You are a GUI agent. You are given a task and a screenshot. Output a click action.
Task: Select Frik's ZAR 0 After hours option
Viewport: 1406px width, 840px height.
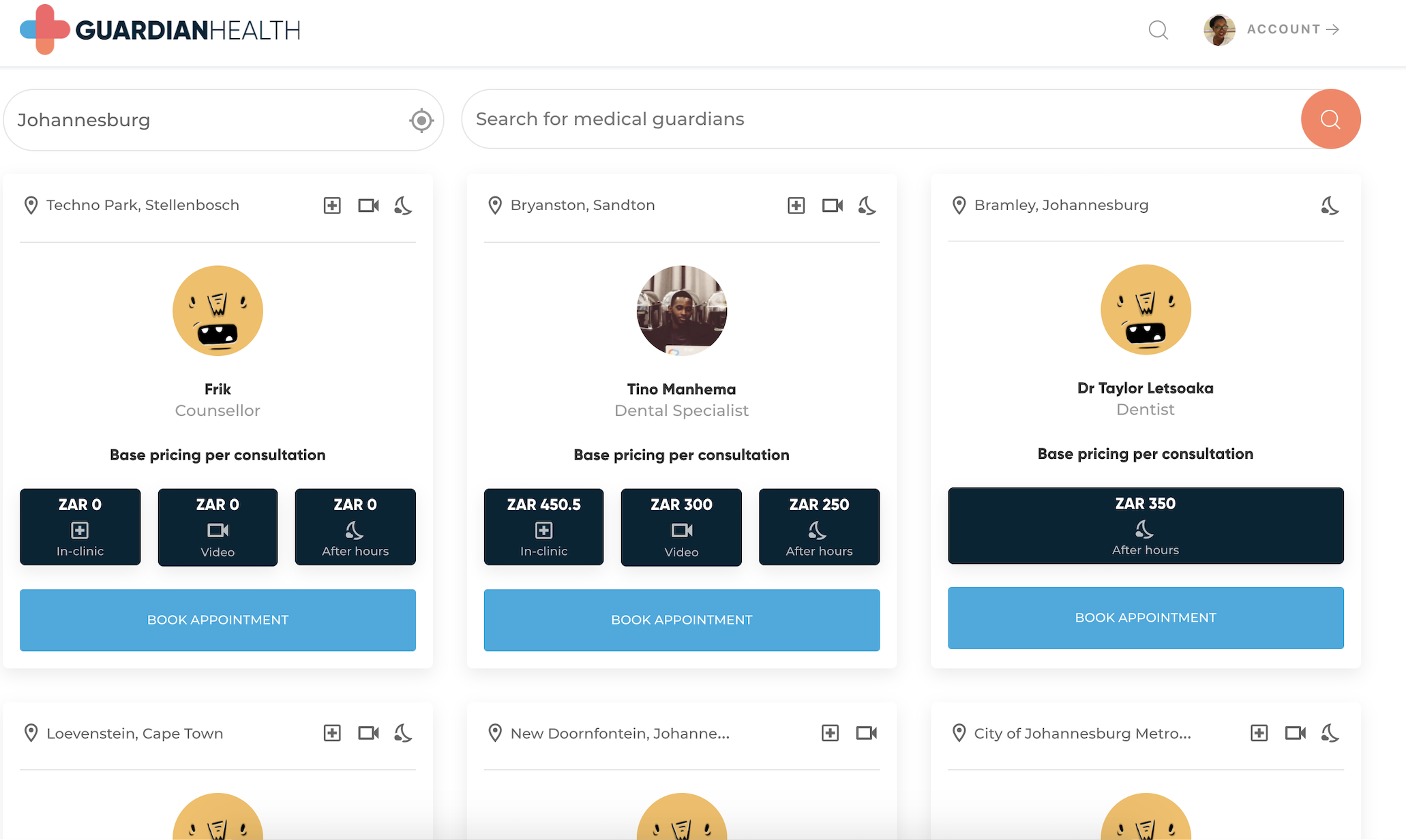[x=355, y=526]
